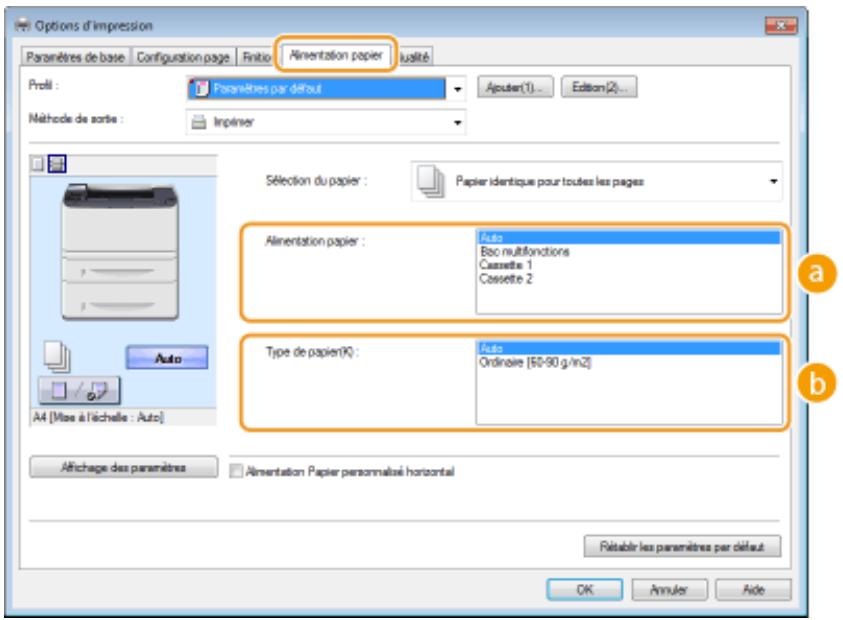The height and width of the screenshot is (620, 843).
Task: Click Rétablir les paramètres par défaut
Action: (682, 547)
